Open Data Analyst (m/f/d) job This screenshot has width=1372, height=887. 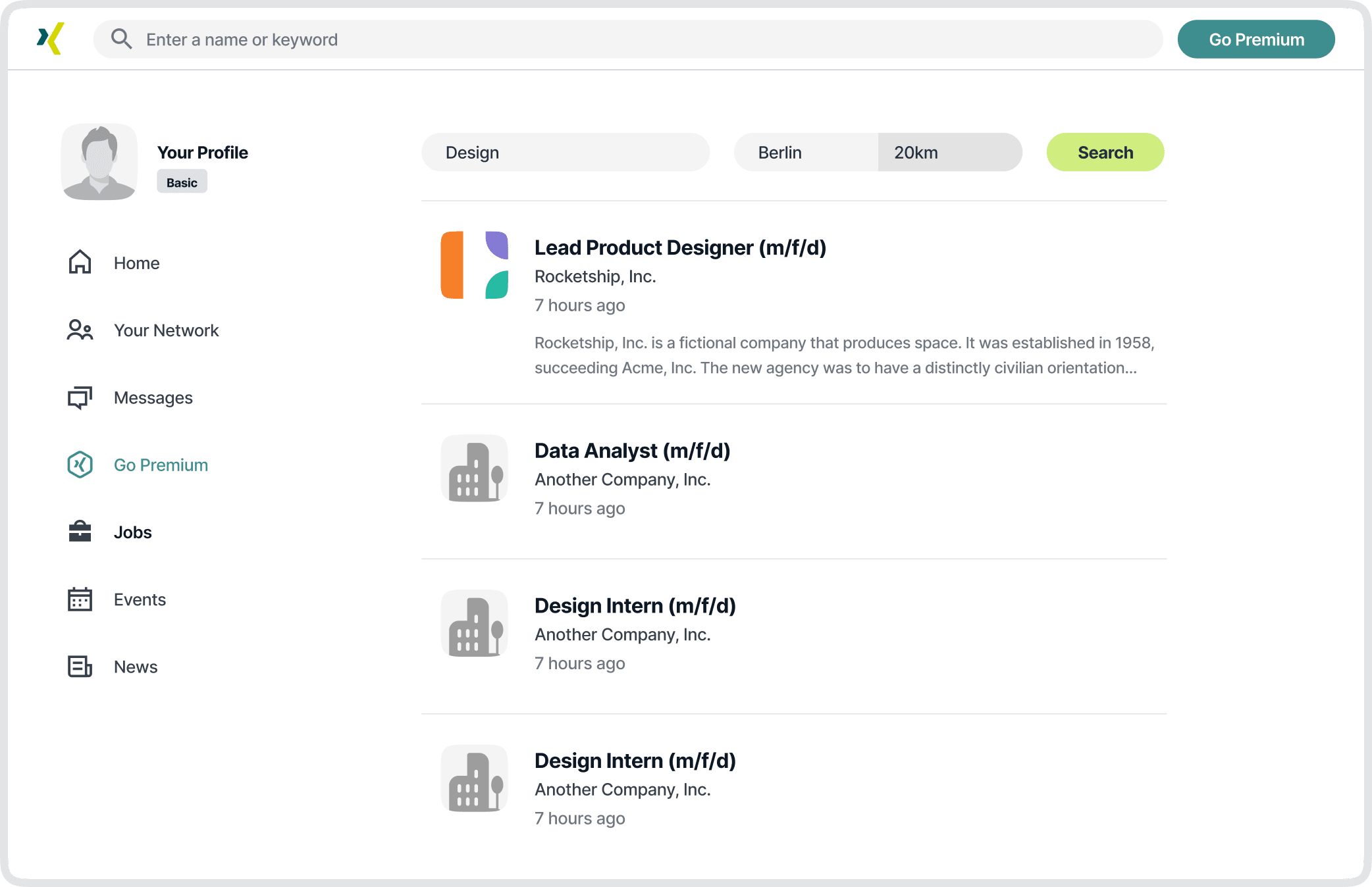[x=633, y=451]
